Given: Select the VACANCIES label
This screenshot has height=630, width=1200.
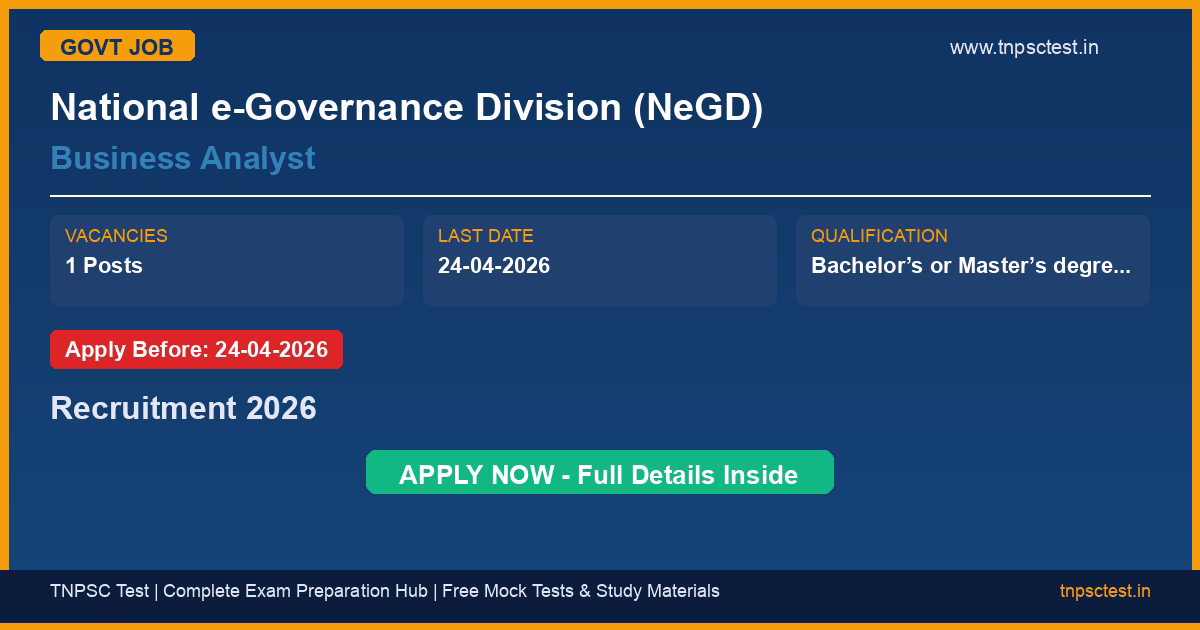Looking at the screenshot, I should pyautogui.click(x=116, y=236).
